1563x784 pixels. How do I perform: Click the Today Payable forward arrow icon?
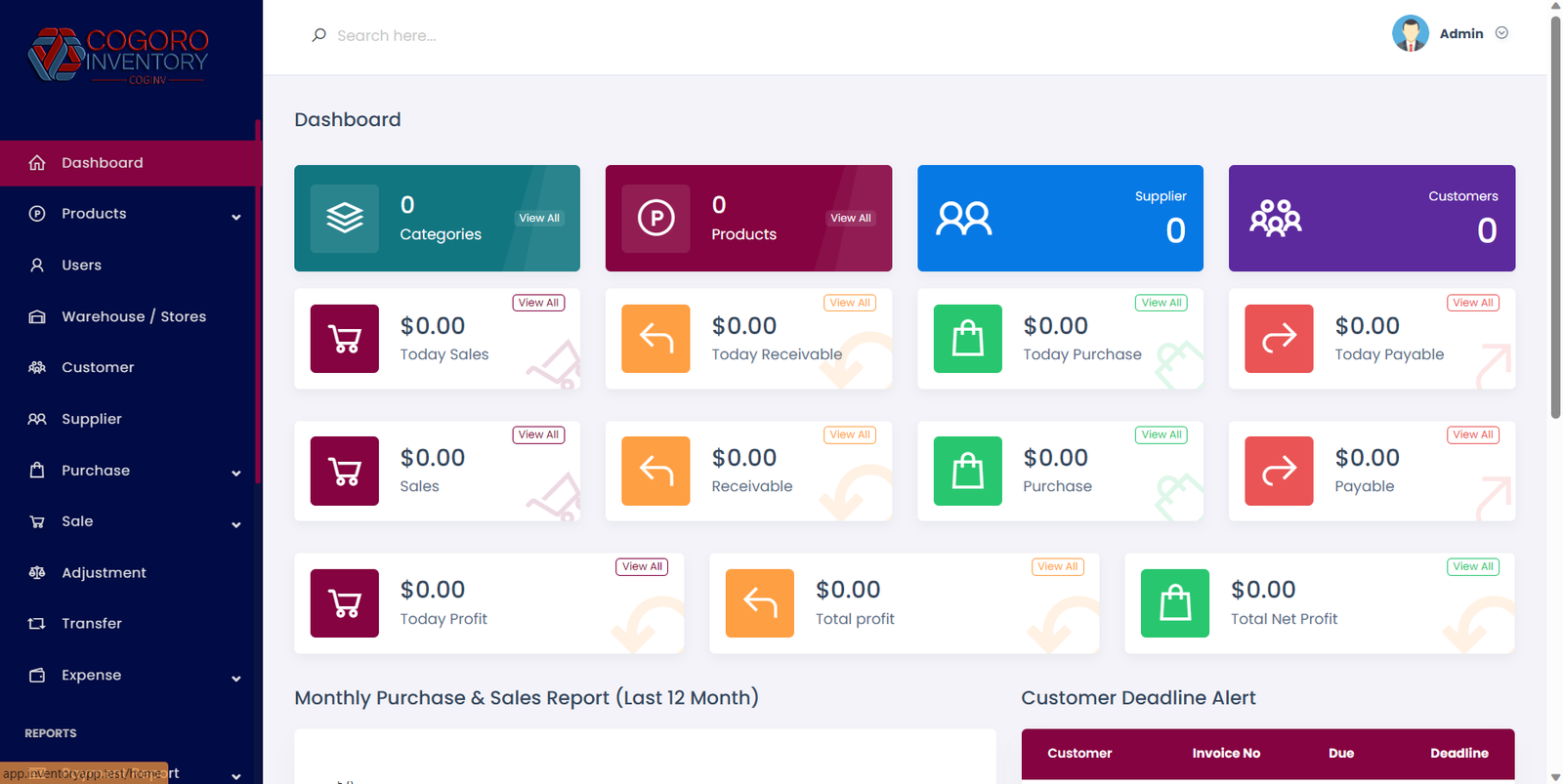(x=1278, y=339)
